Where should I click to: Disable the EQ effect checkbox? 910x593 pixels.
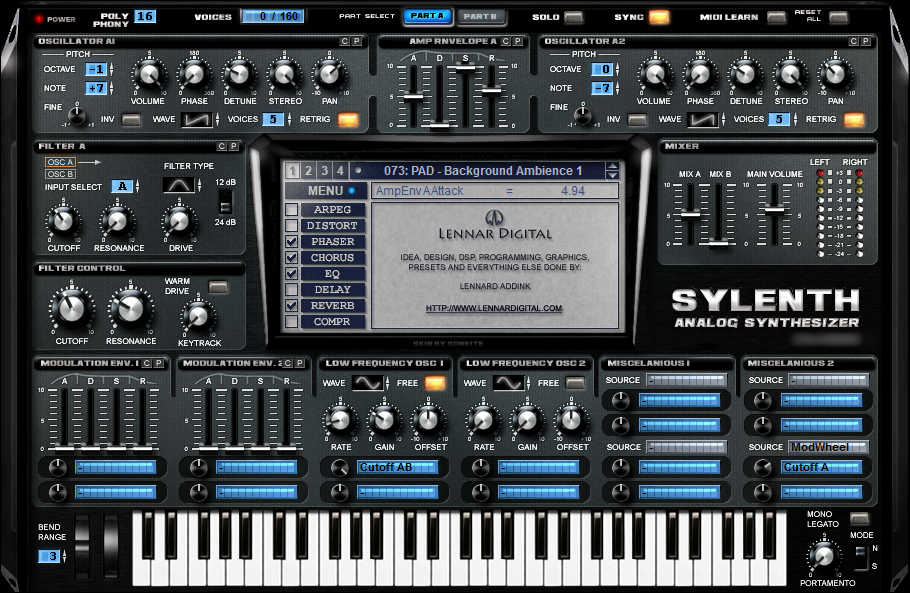coord(291,273)
